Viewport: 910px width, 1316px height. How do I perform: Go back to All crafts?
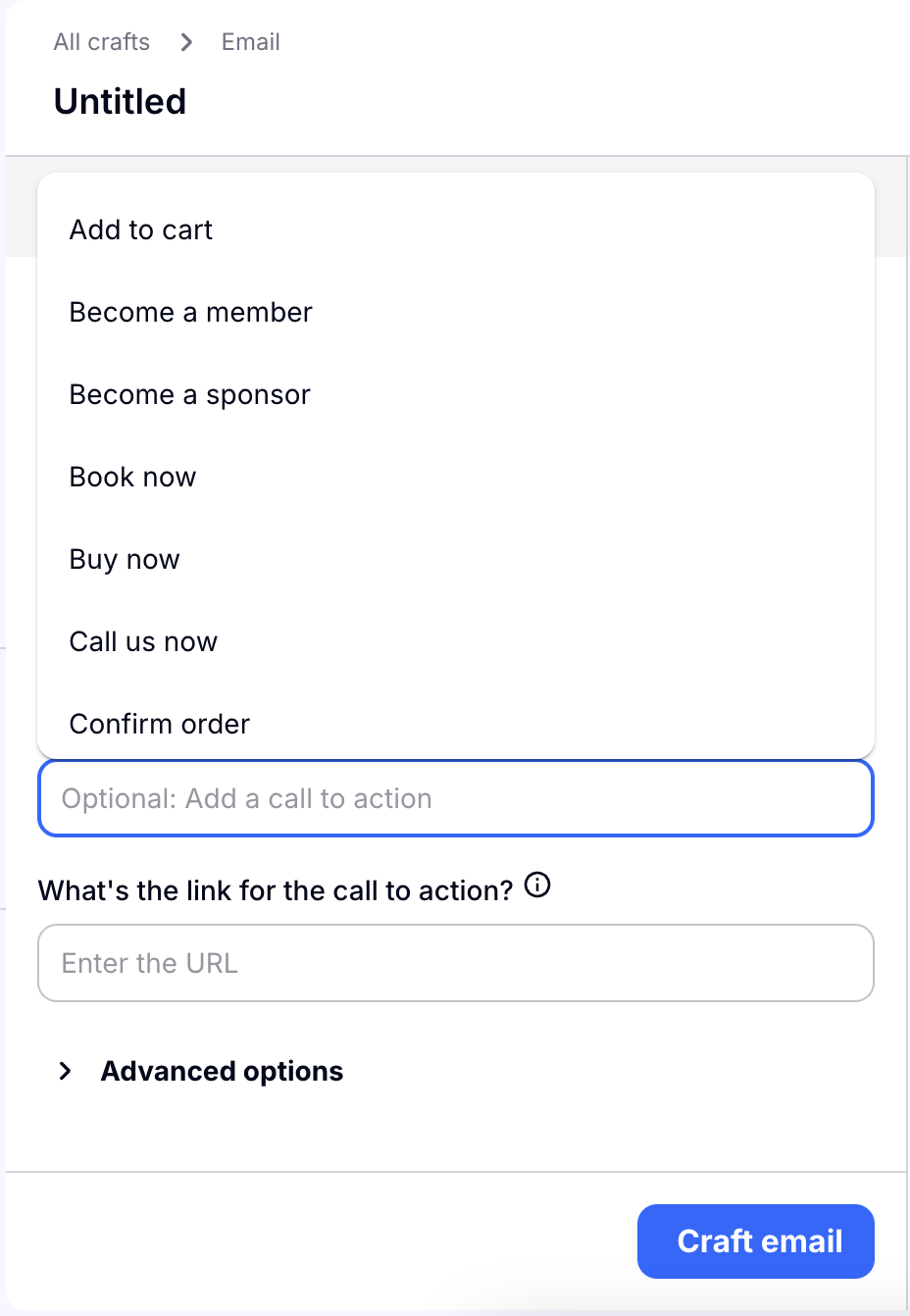(x=102, y=42)
